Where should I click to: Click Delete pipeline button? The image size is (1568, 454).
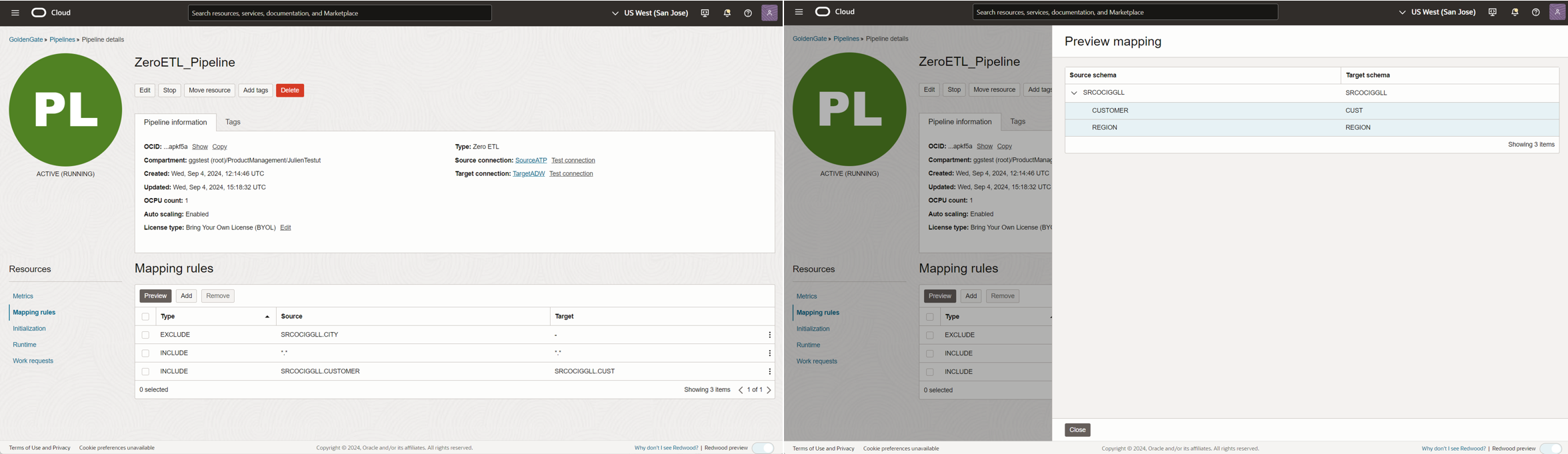[290, 91]
